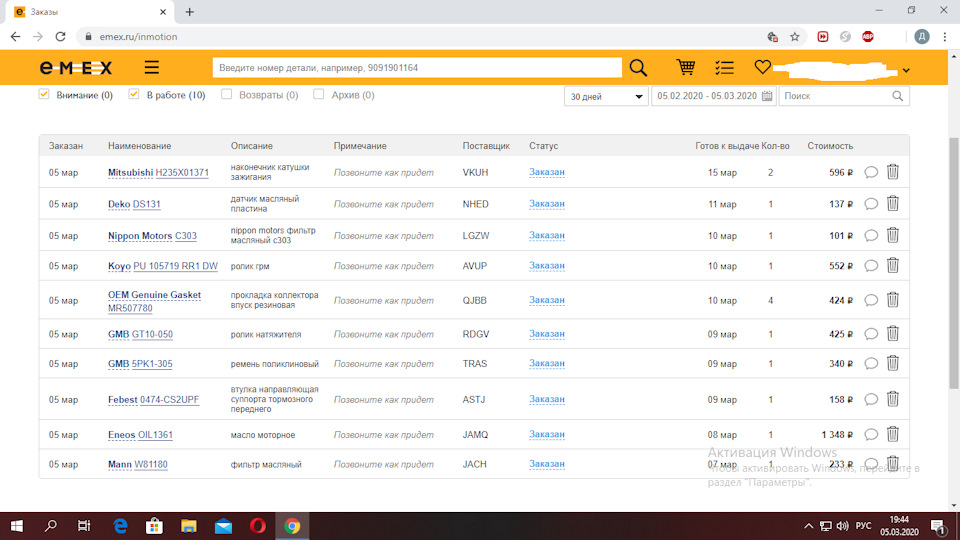This screenshot has width=960, height=540.
Task: Open the shopping cart icon
Action: pyautogui.click(x=686, y=67)
